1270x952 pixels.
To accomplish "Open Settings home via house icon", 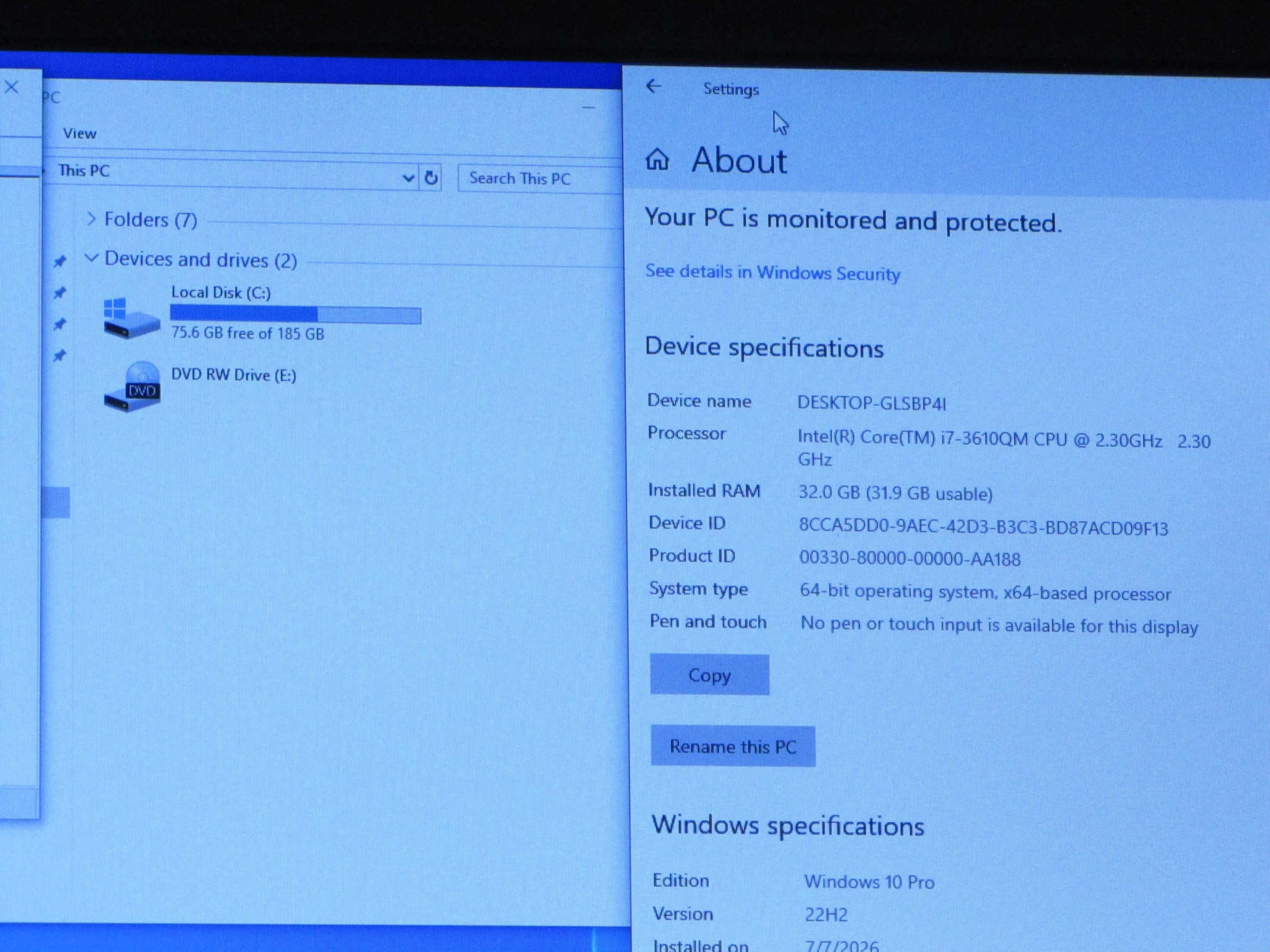I will [657, 159].
